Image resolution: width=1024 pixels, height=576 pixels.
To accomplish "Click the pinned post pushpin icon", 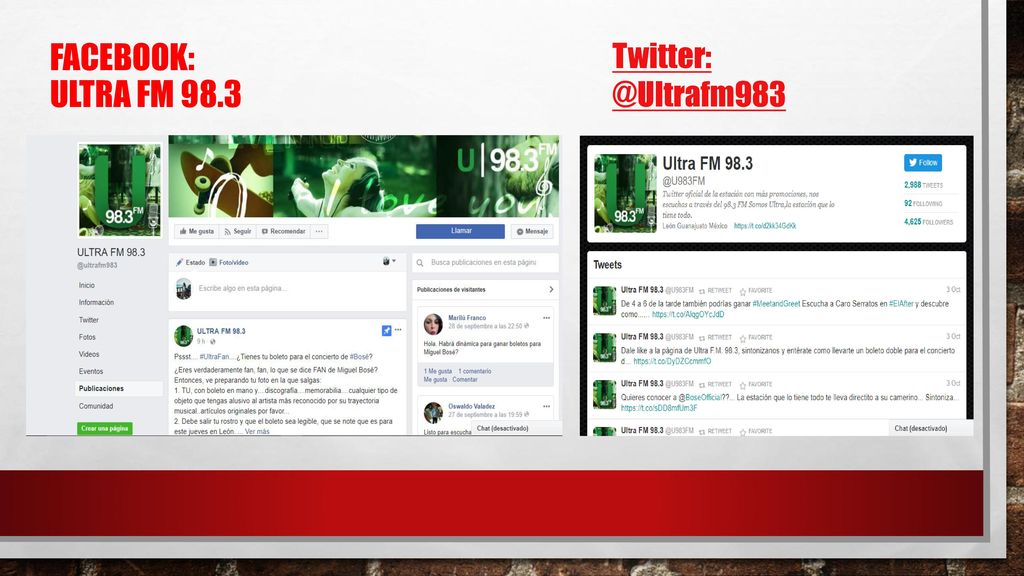I will [x=387, y=330].
